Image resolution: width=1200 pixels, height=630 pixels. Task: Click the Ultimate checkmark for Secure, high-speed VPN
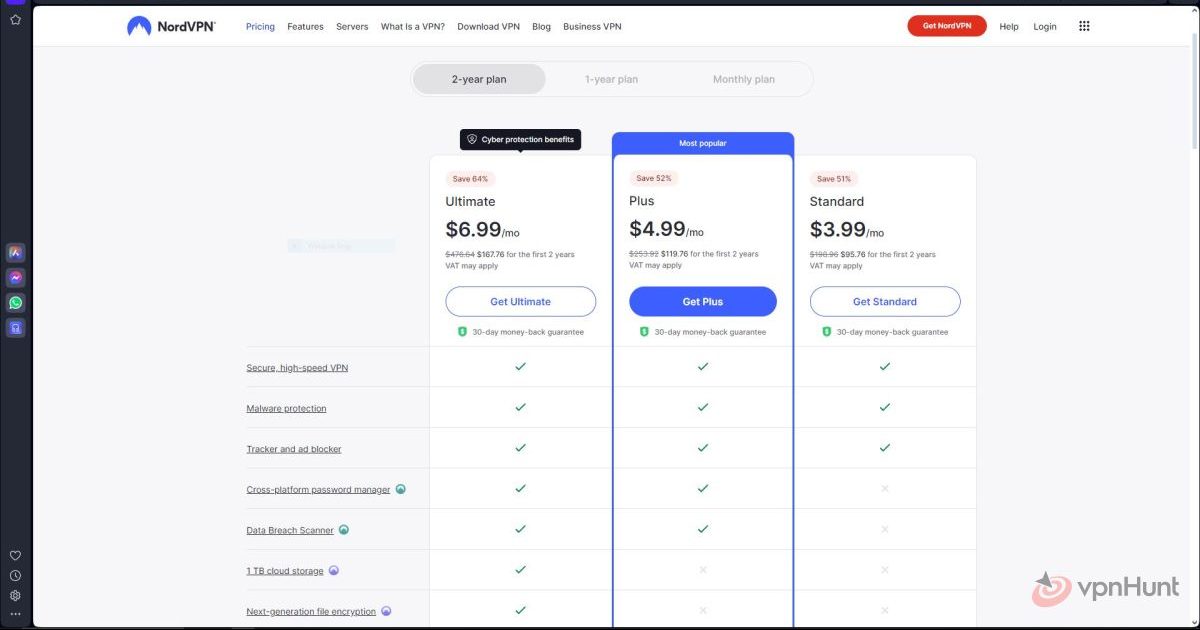coord(520,367)
